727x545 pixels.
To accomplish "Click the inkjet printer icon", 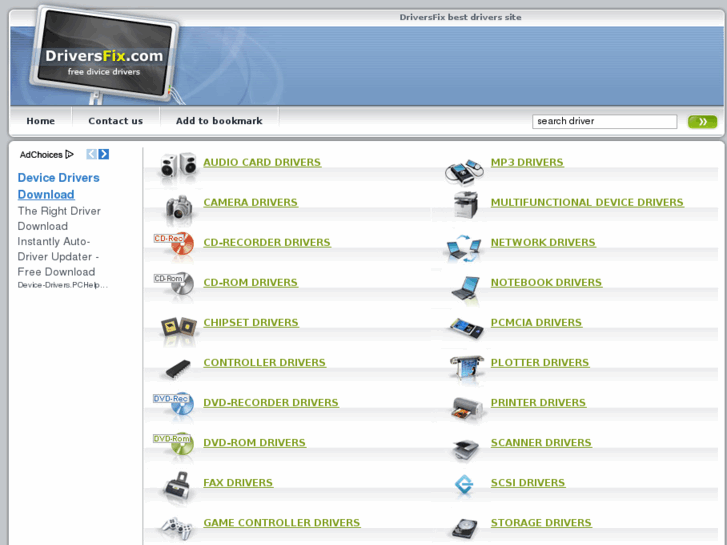I will (x=467, y=408).
